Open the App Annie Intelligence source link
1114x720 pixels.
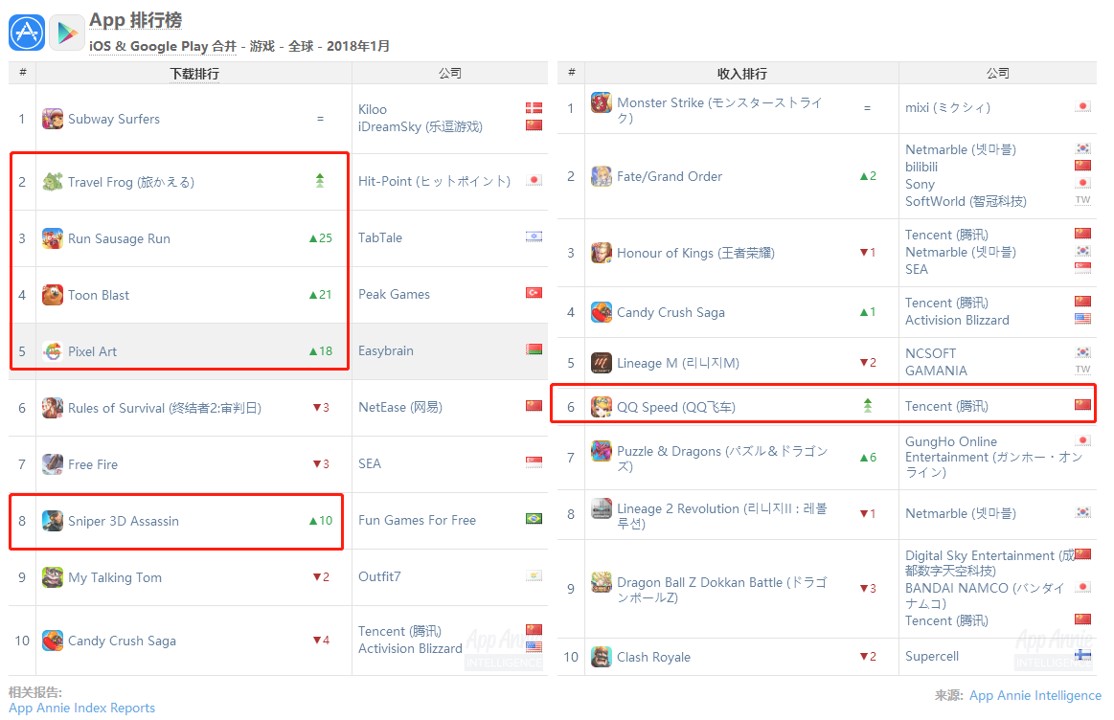coord(1035,695)
